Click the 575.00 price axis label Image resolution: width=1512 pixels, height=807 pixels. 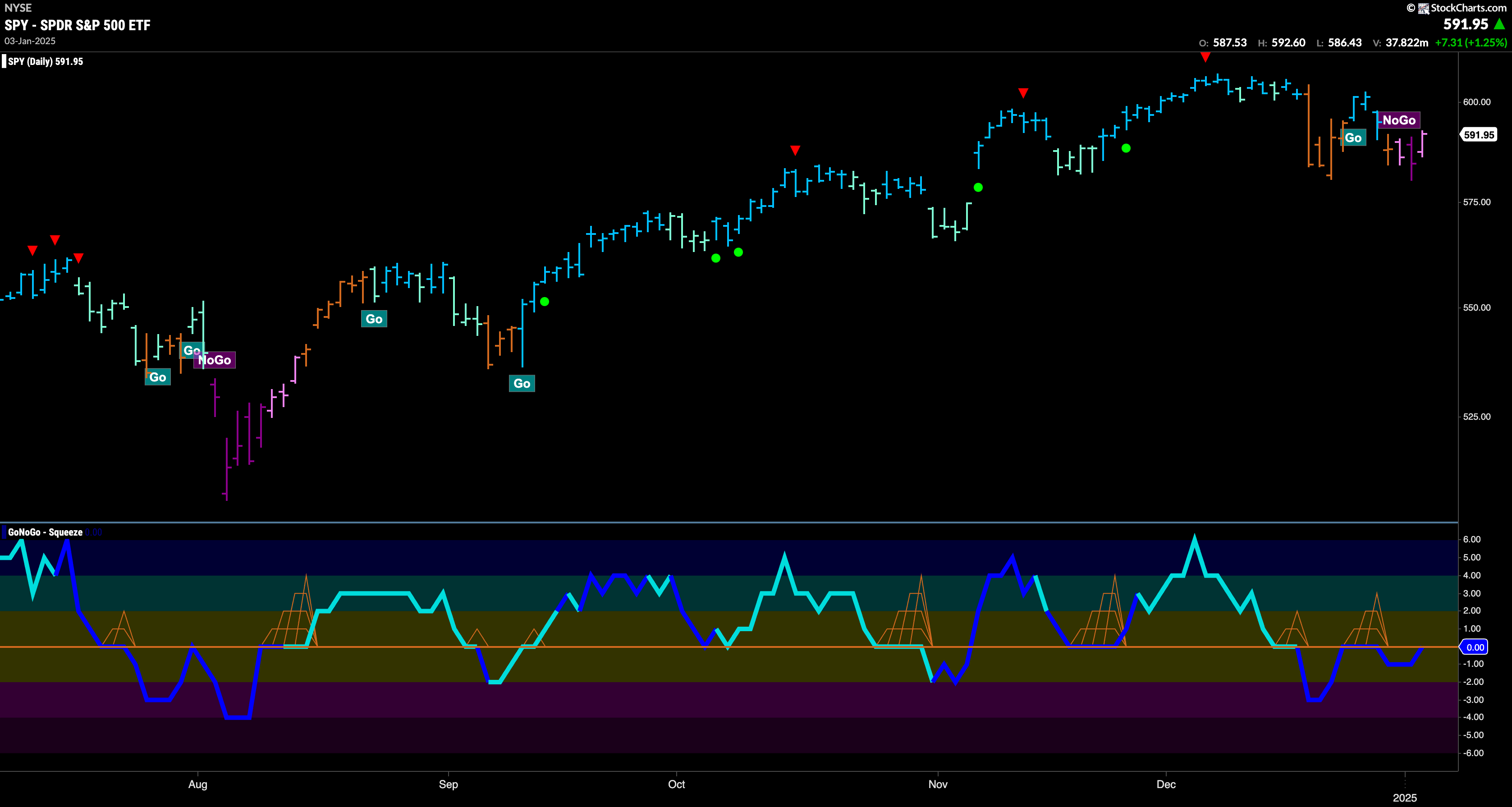coord(1477,202)
